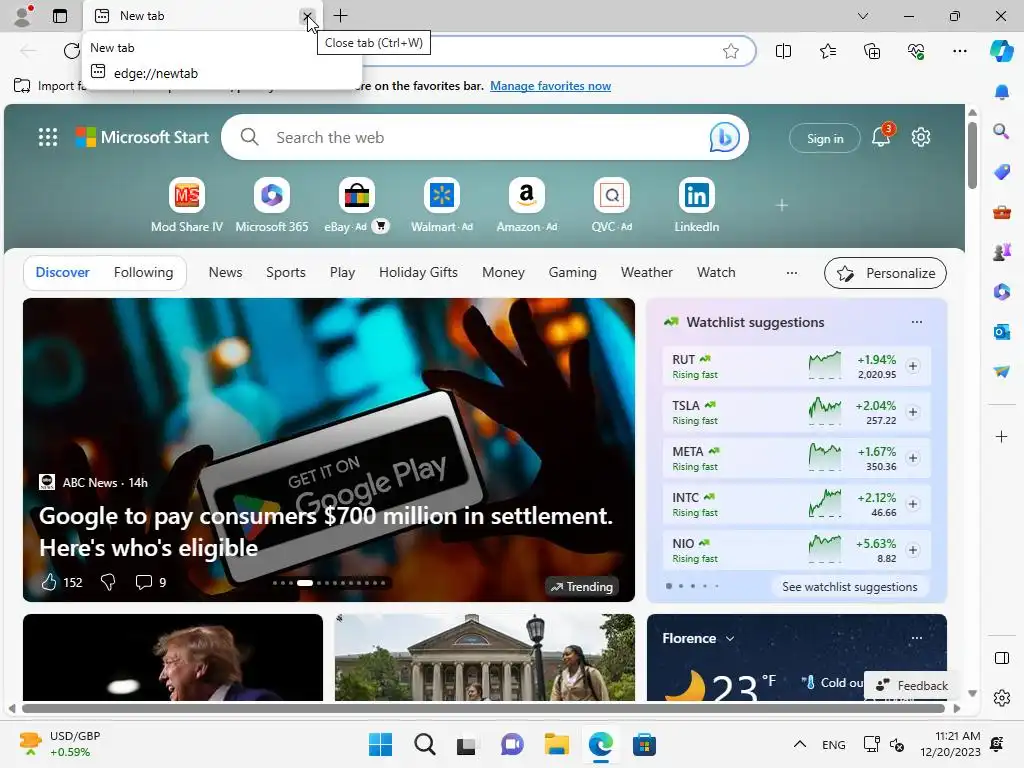This screenshot has width=1024, height=768.
Task: Click the Sign in button
Action: [x=824, y=138]
